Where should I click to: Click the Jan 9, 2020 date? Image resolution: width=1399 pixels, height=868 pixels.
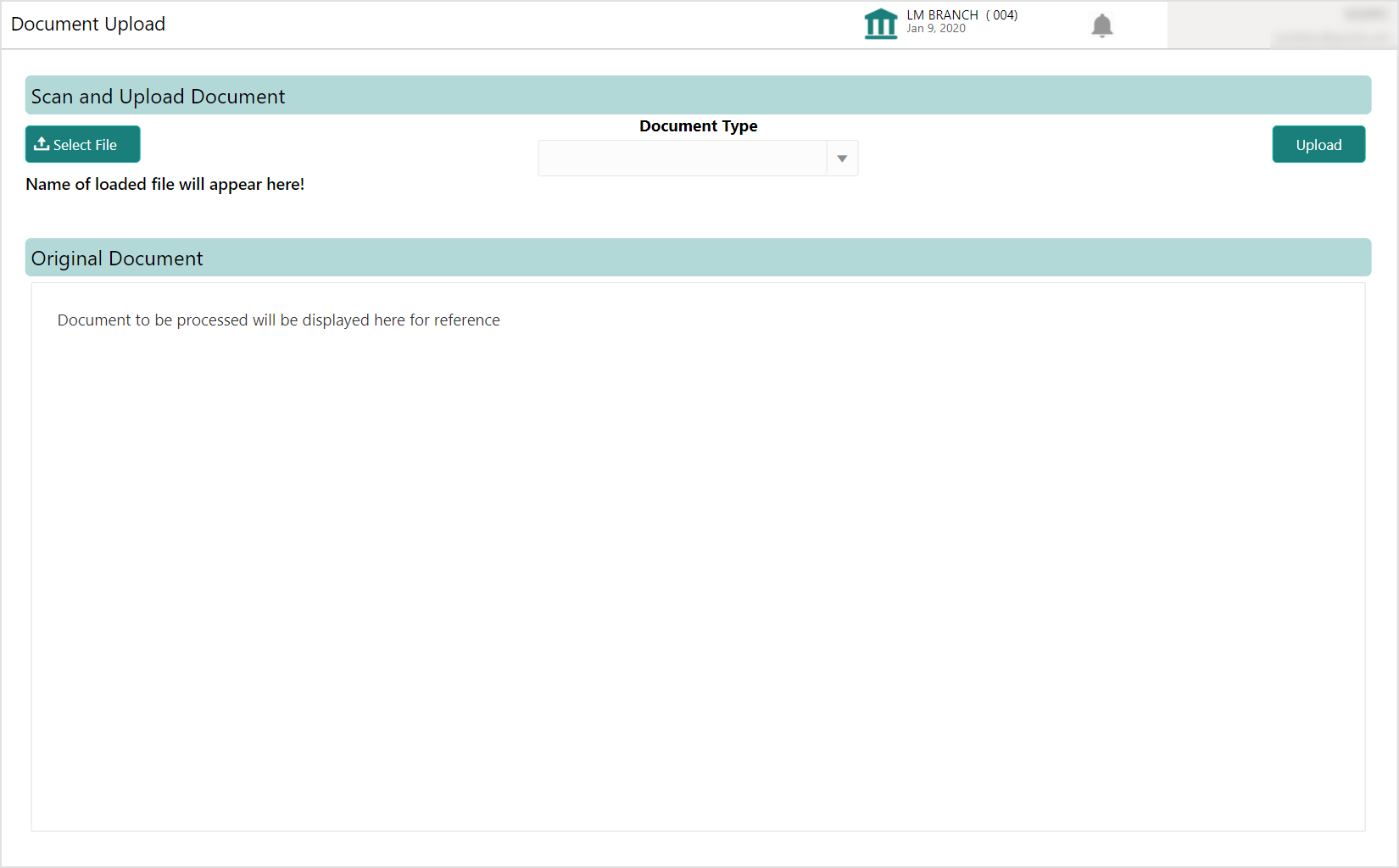pyautogui.click(x=936, y=29)
